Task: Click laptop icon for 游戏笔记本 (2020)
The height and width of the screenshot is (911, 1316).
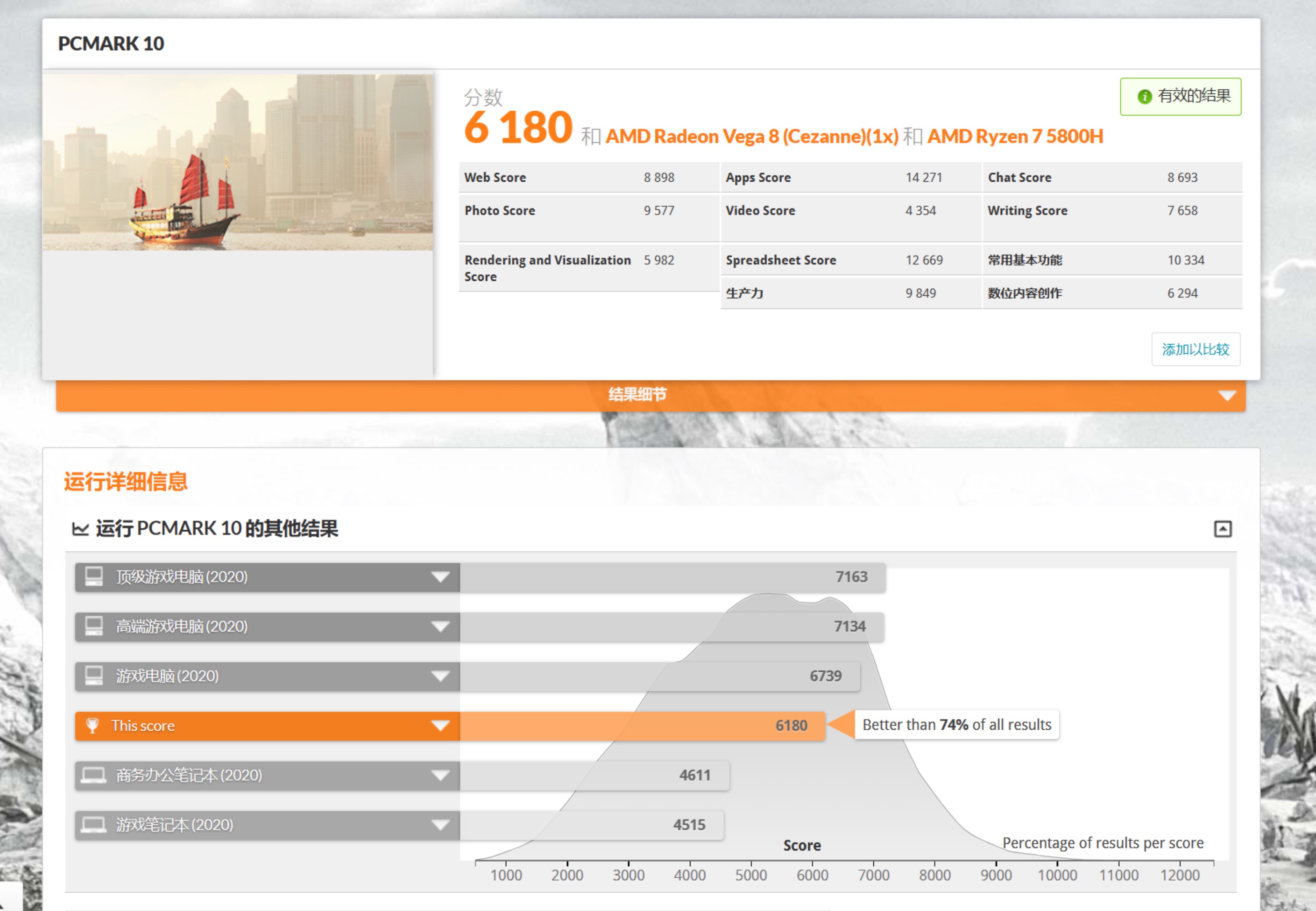Action: click(x=93, y=825)
